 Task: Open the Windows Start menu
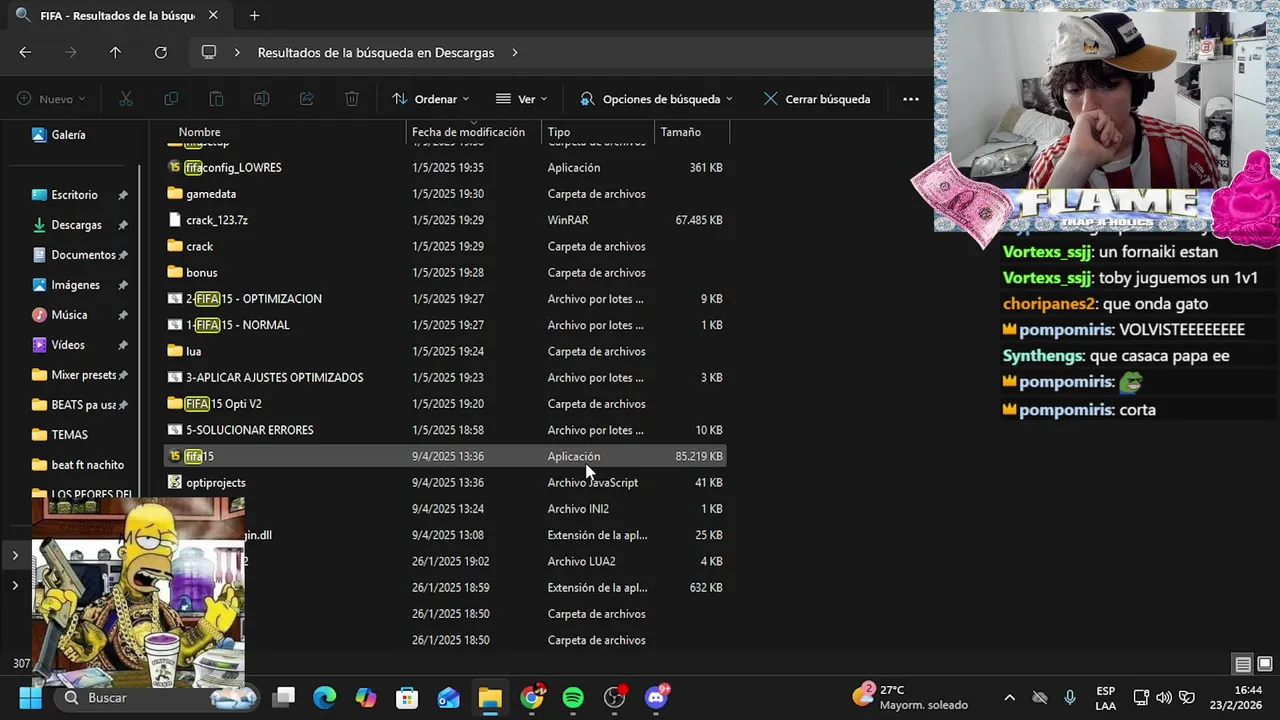tap(30, 697)
